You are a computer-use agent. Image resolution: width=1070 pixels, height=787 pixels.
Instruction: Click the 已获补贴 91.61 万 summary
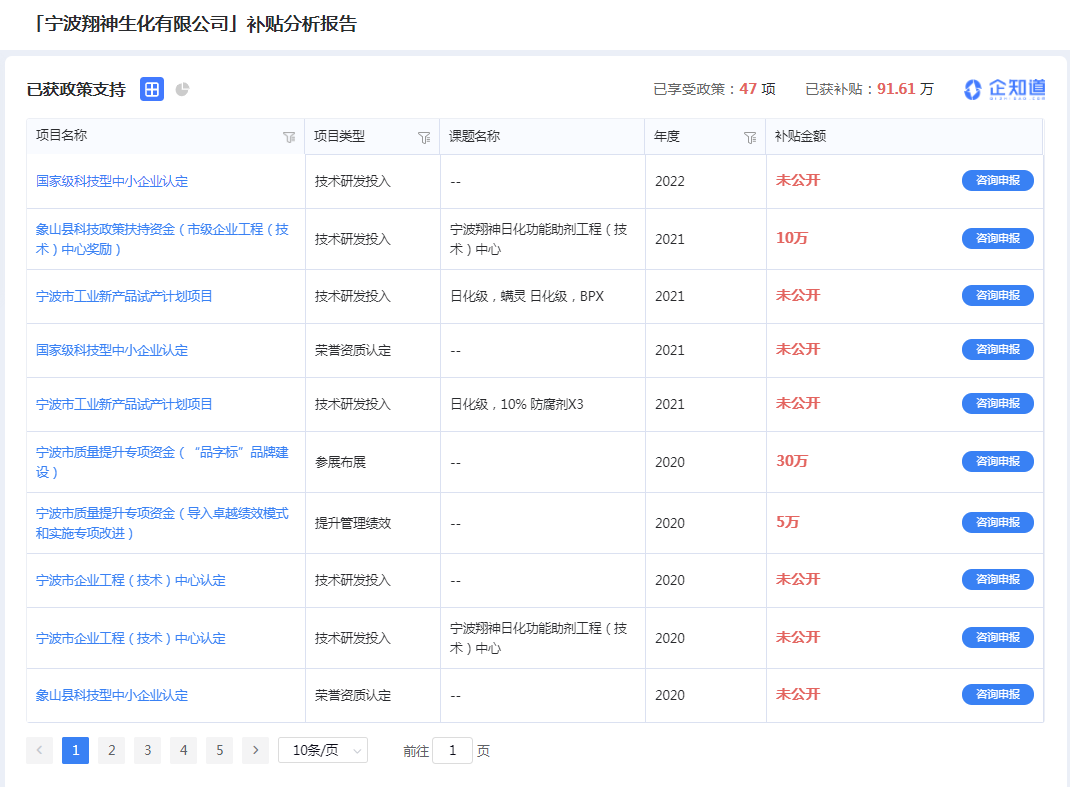point(869,89)
